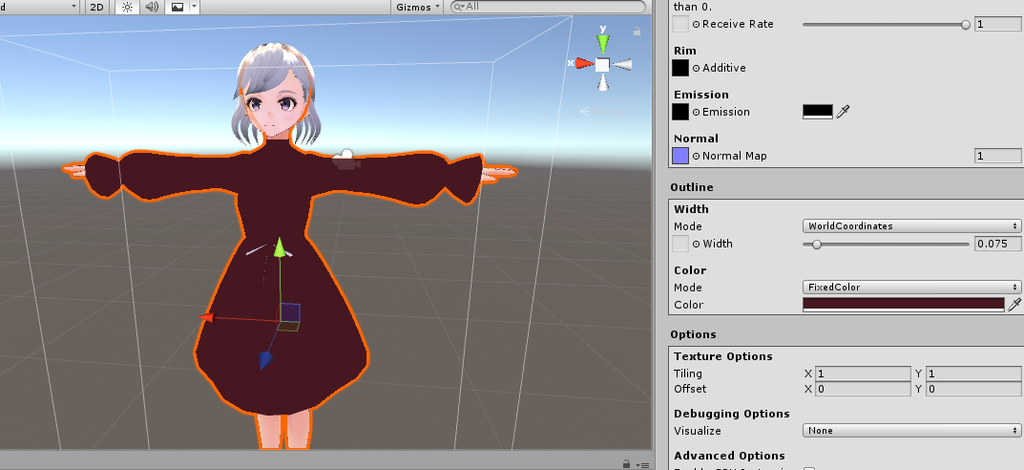Open the panel options menu icon below the scene view

[x=641, y=463]
